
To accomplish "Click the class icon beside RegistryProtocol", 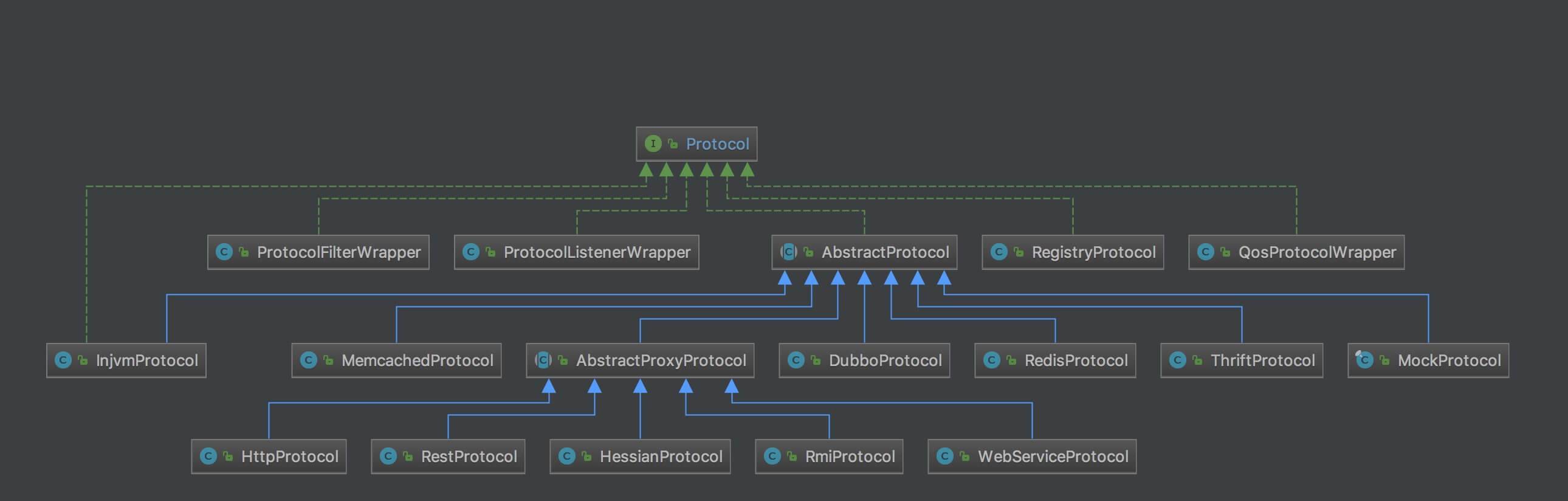I will pyautogui.click(x=999, y=252).
